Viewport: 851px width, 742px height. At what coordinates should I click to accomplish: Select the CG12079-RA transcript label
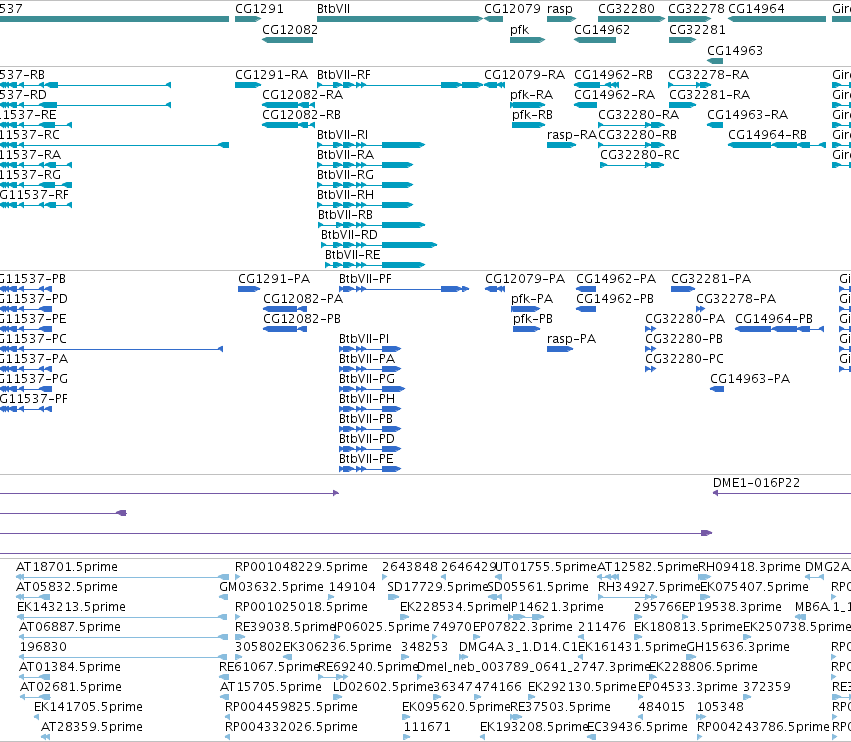click(x=524, y=74)
